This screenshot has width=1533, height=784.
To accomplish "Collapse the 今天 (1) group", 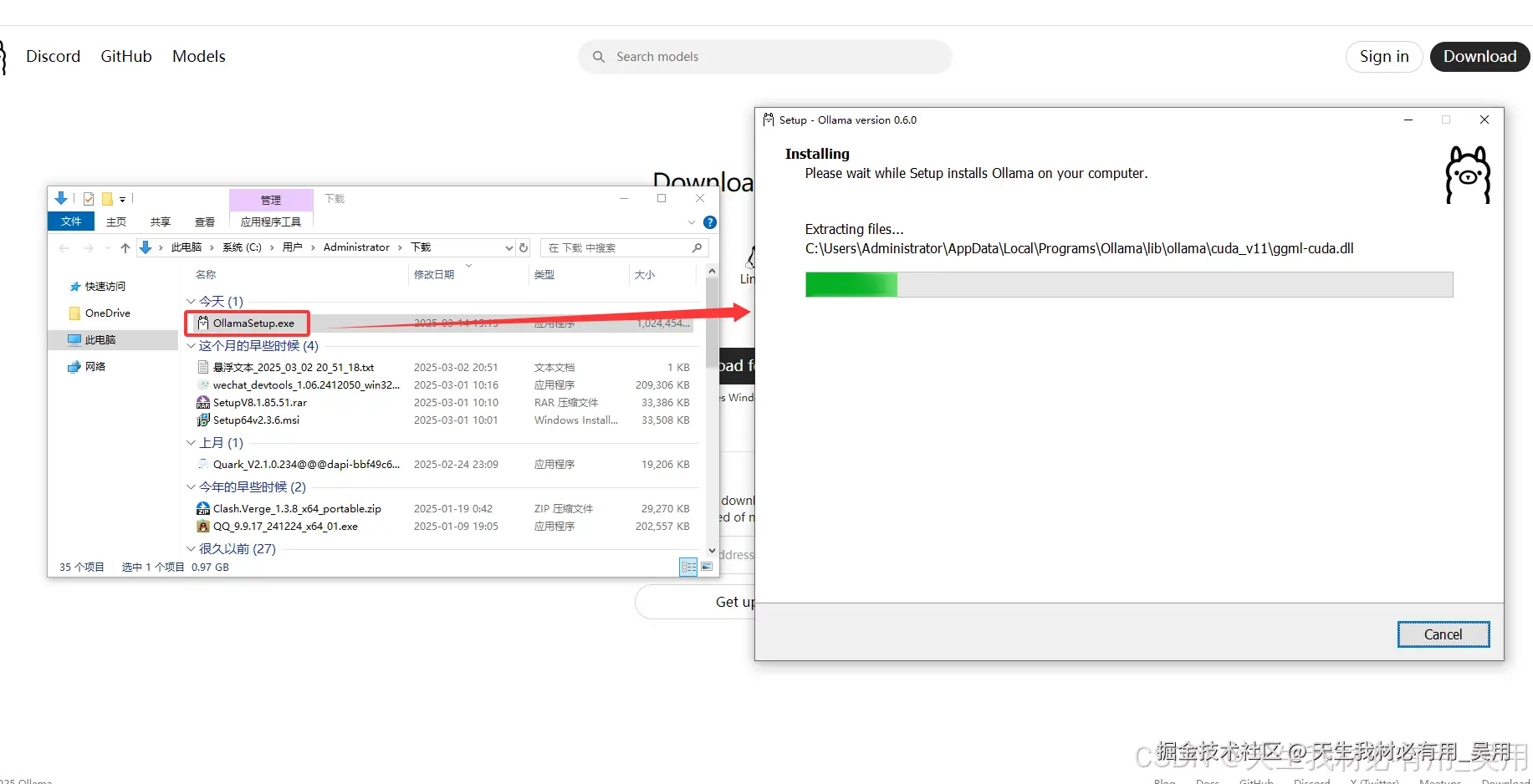I will coord(191,301).
